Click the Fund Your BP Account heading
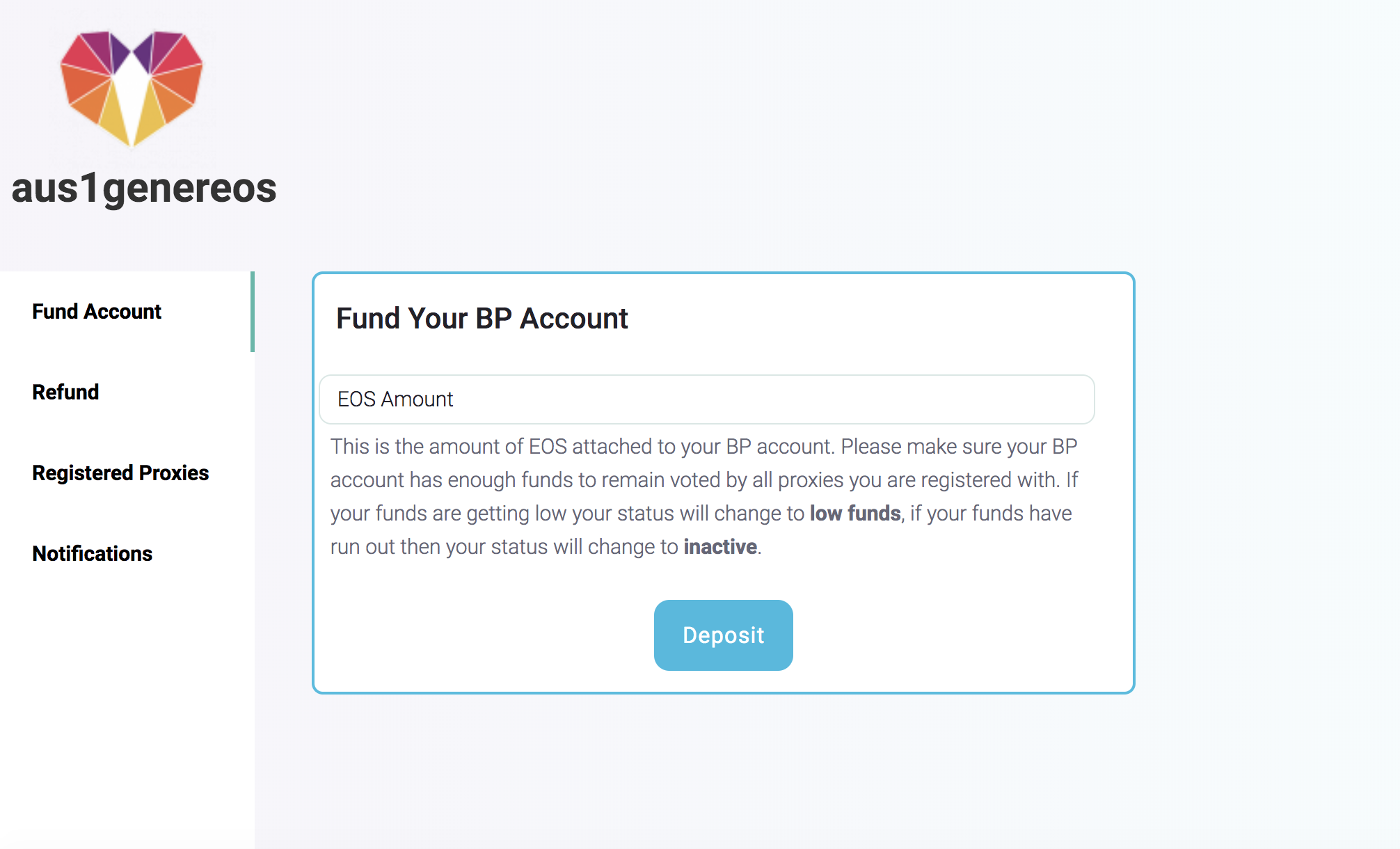Image resolution: width=1400 pixels, height=849 pixels. coord(482,318)
